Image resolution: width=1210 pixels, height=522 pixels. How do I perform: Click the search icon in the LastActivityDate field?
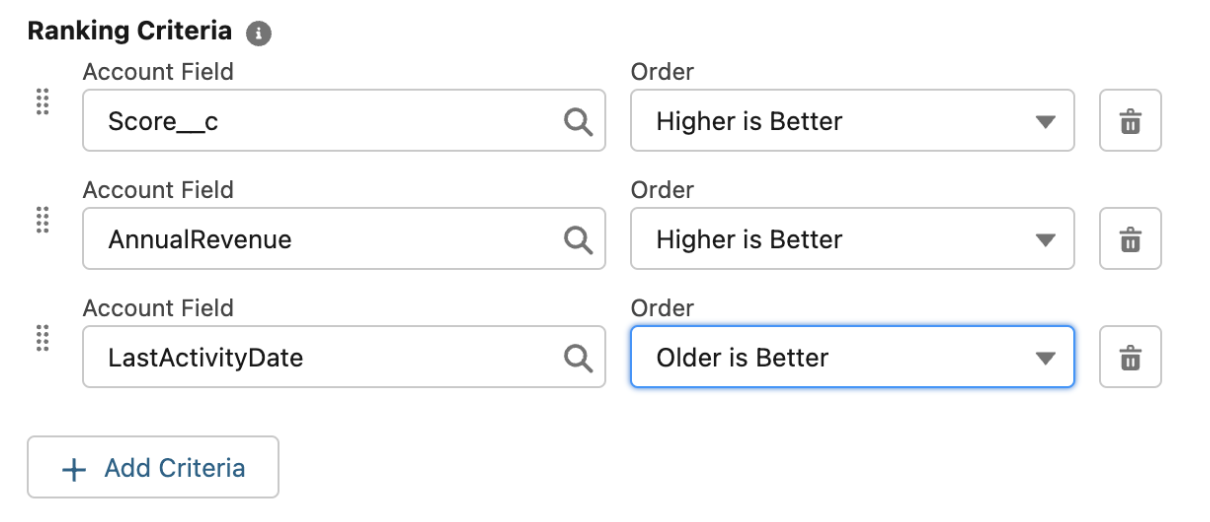tap(578, 357)
